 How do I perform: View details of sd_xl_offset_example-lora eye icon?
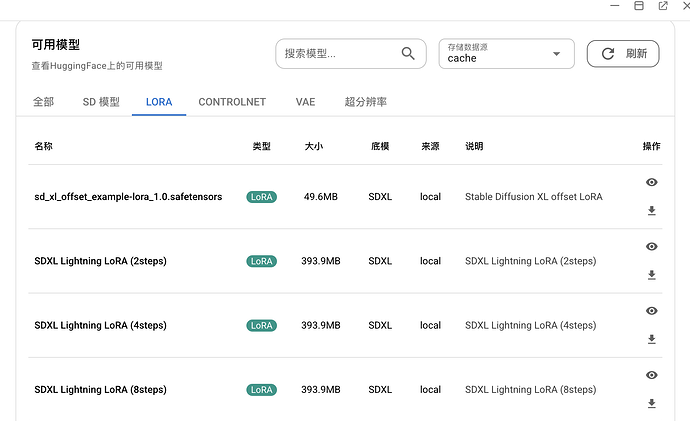click(x=652, y=182)
